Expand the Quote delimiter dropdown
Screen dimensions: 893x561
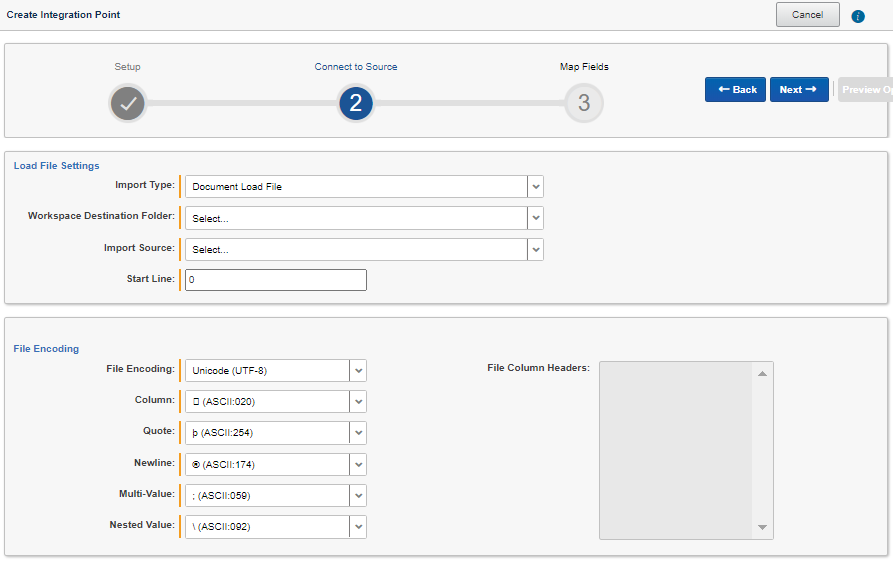click(x=276, y=433)
